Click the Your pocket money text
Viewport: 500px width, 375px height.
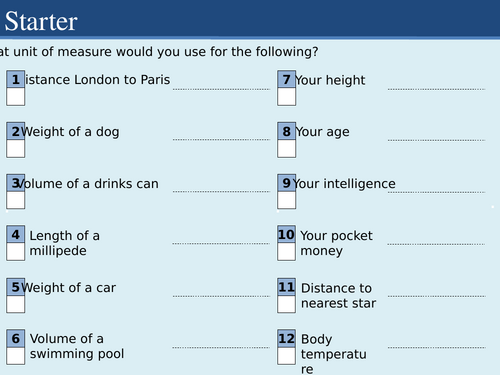(336, 243)
